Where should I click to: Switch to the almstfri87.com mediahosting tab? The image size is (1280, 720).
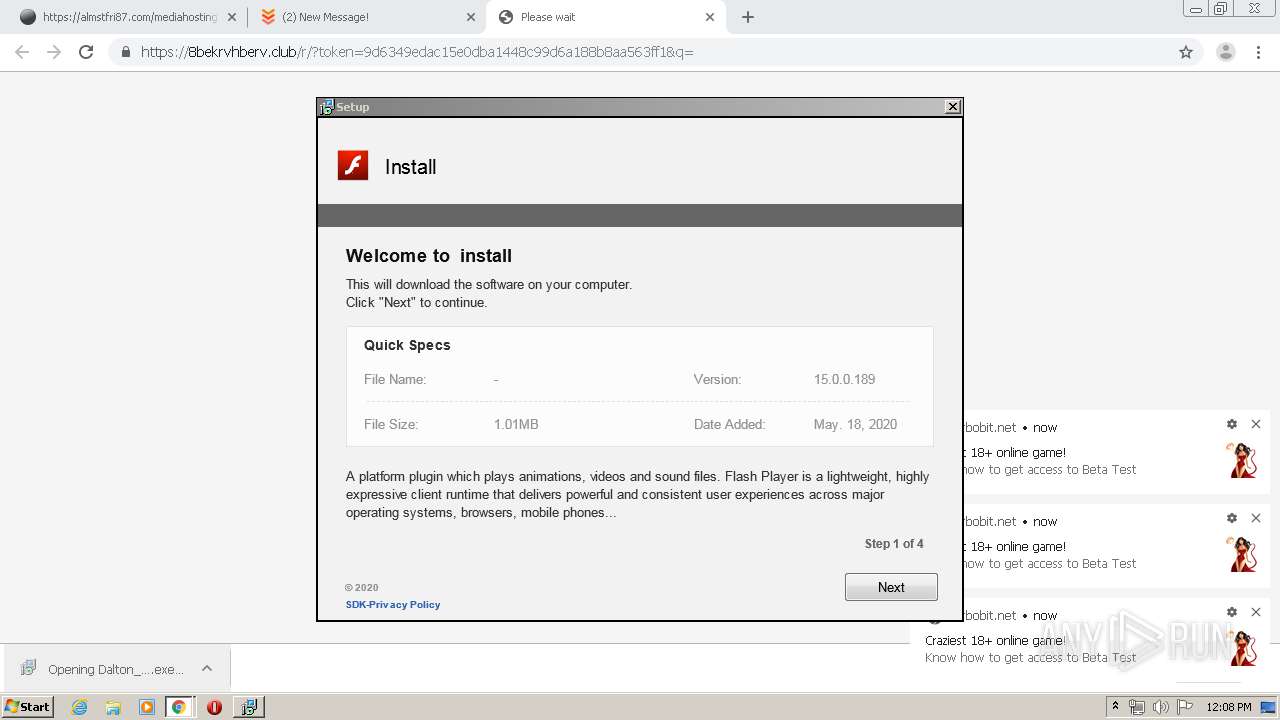coord(129,17)
